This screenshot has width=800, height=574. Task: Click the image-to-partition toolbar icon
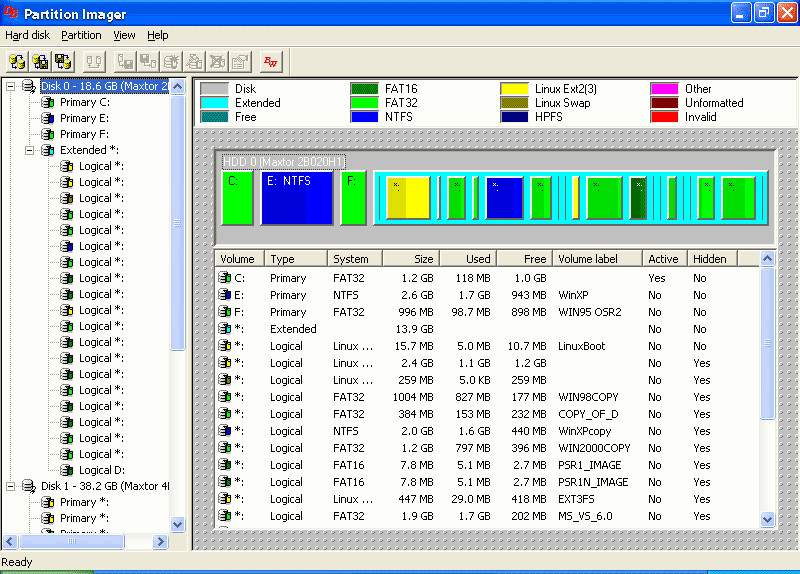tap(148, 62)
